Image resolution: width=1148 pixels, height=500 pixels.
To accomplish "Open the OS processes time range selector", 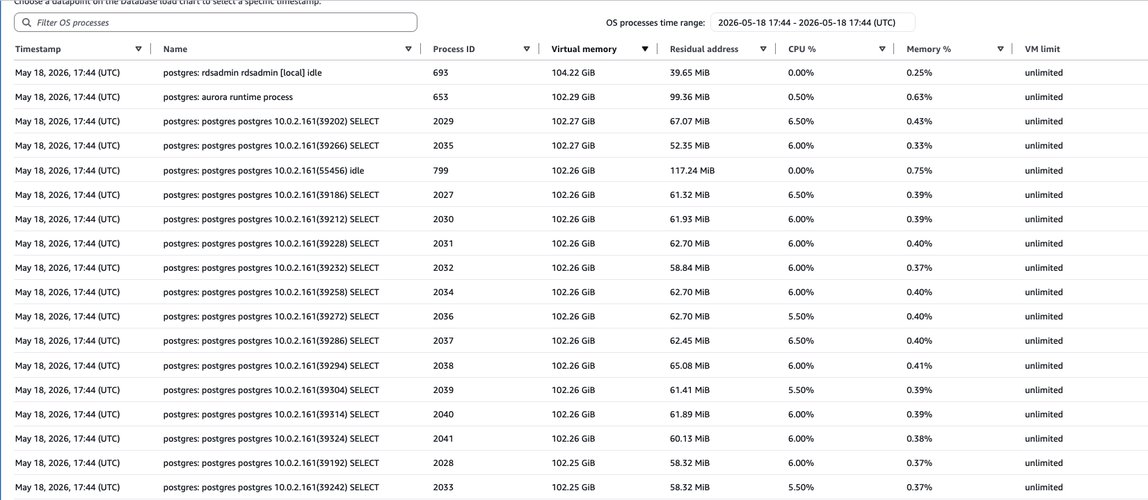I will (x=813, y=23).
